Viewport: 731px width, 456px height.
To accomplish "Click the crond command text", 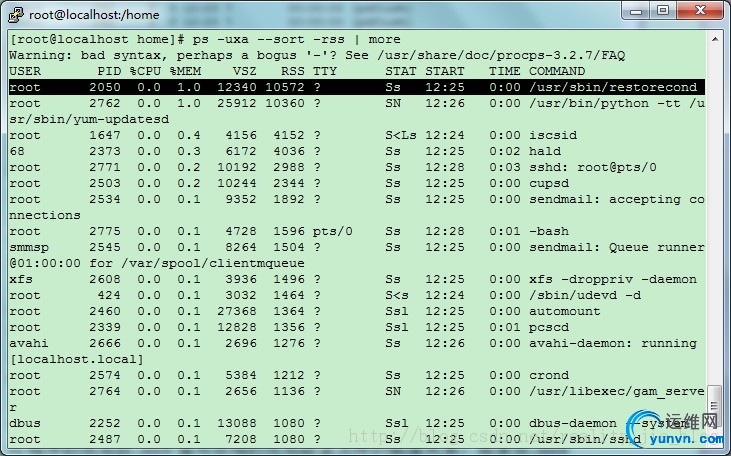I will (549, 375).
